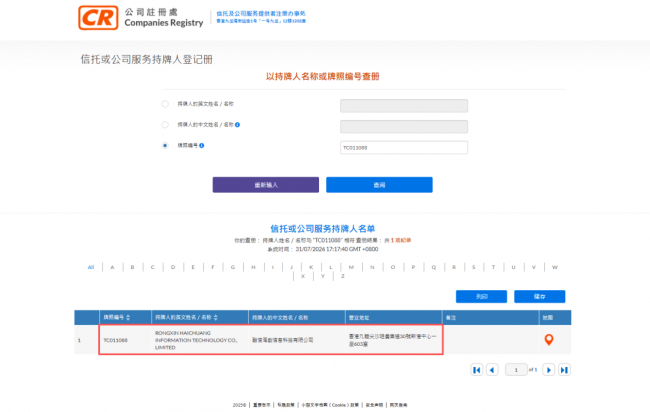The height and width of the screenshot is (412, 650).
Task: Filter list by letter B
Action: click(133, 267)
